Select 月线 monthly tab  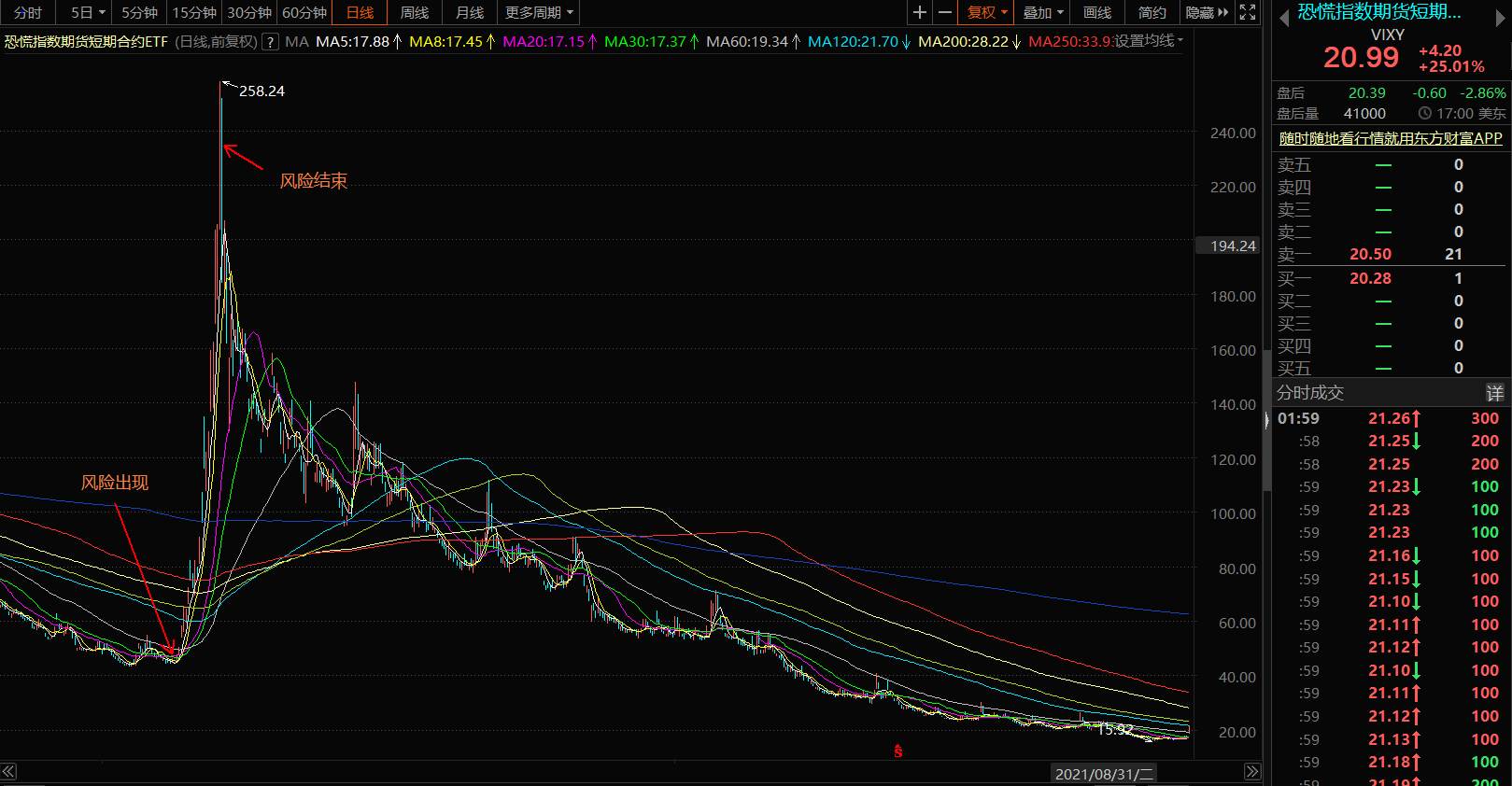(470, 12)
